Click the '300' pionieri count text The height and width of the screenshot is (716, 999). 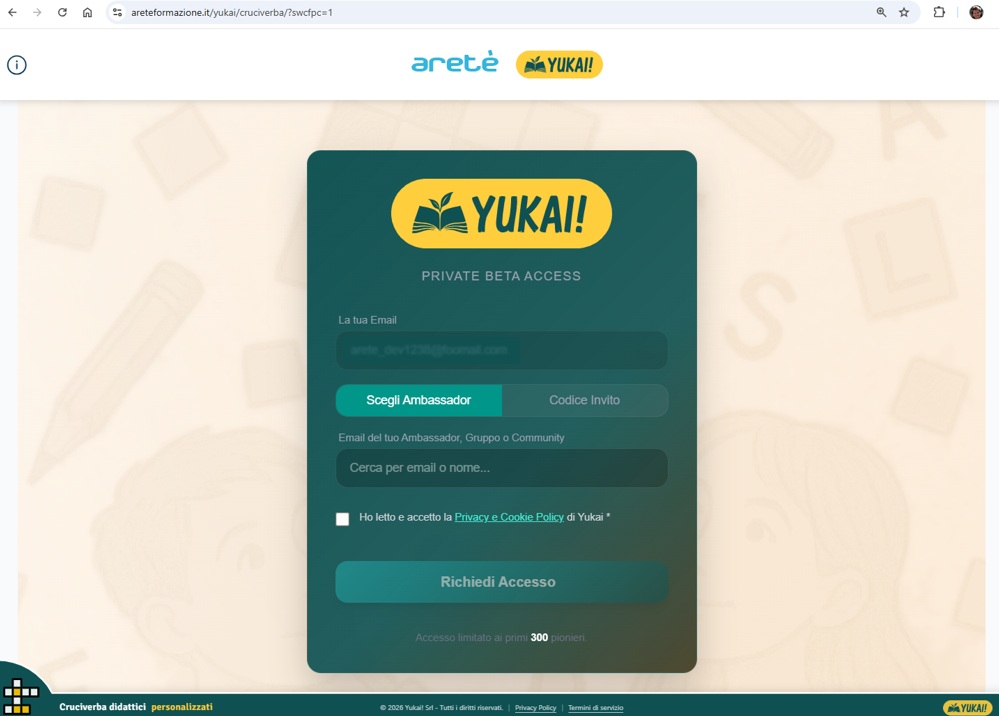pyautogui.click(x=539, y=638)
